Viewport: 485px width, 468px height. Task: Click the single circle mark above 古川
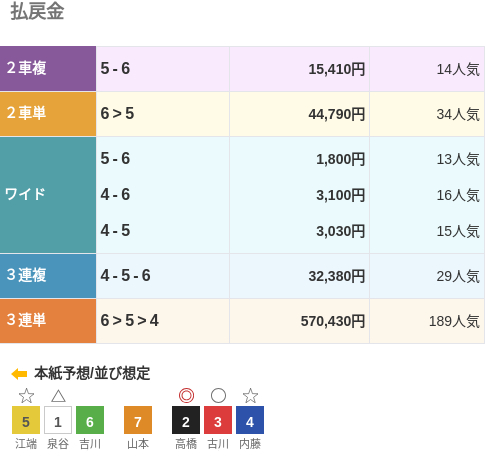(218, 396)
